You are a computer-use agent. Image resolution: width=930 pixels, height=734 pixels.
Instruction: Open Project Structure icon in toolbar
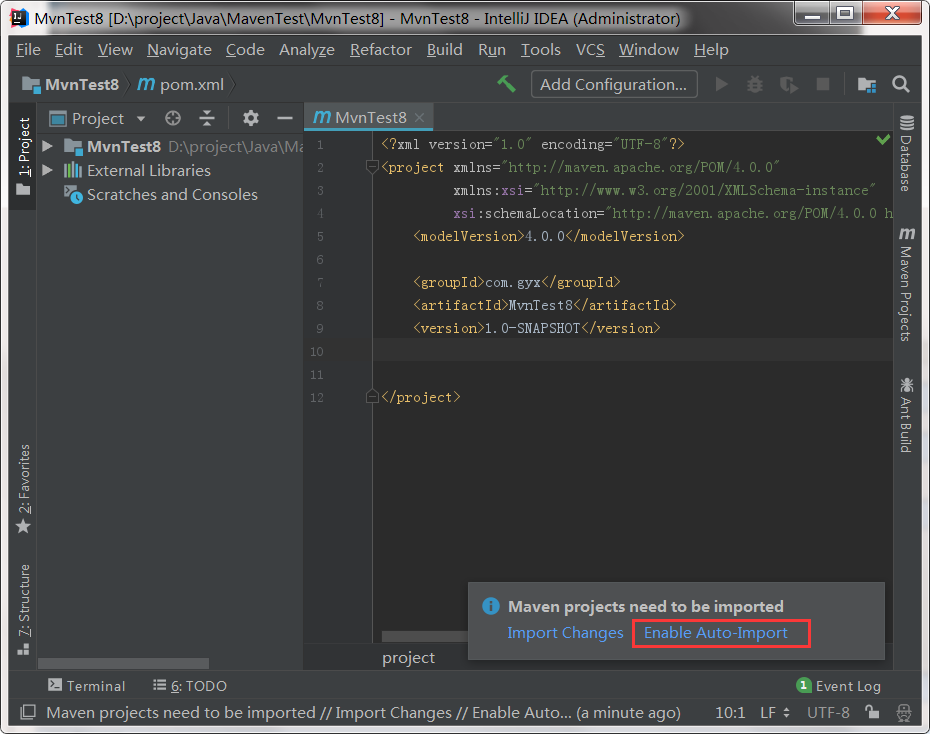[x=867, y=85]
